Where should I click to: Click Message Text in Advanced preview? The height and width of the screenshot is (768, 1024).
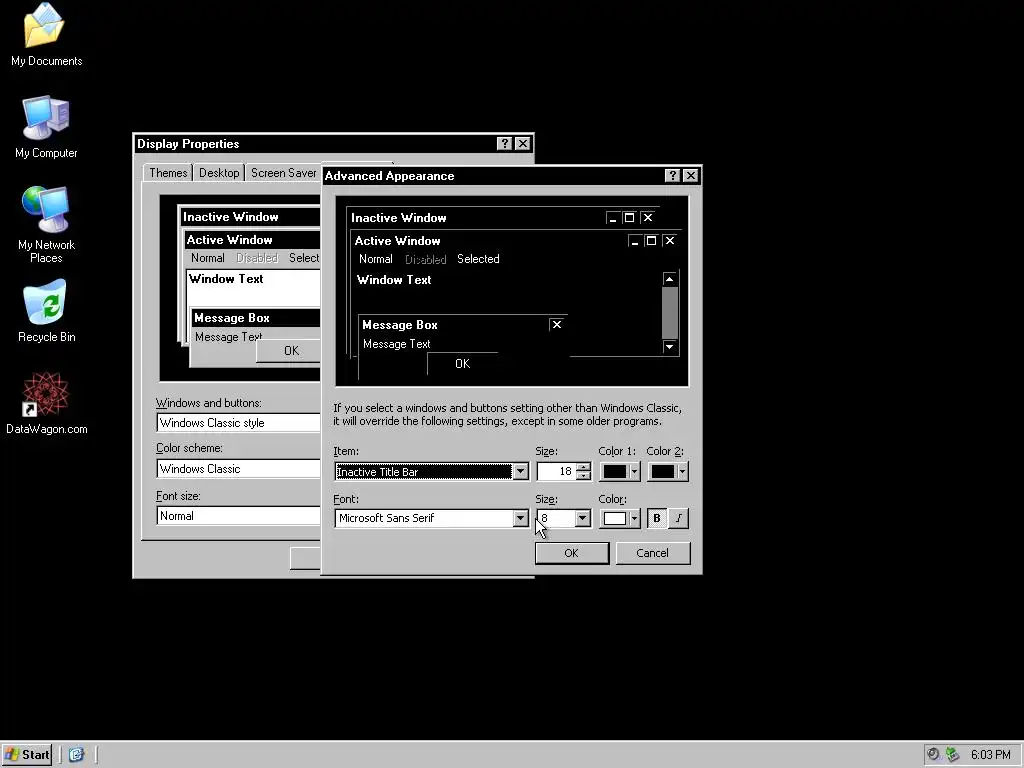(396, 344)
